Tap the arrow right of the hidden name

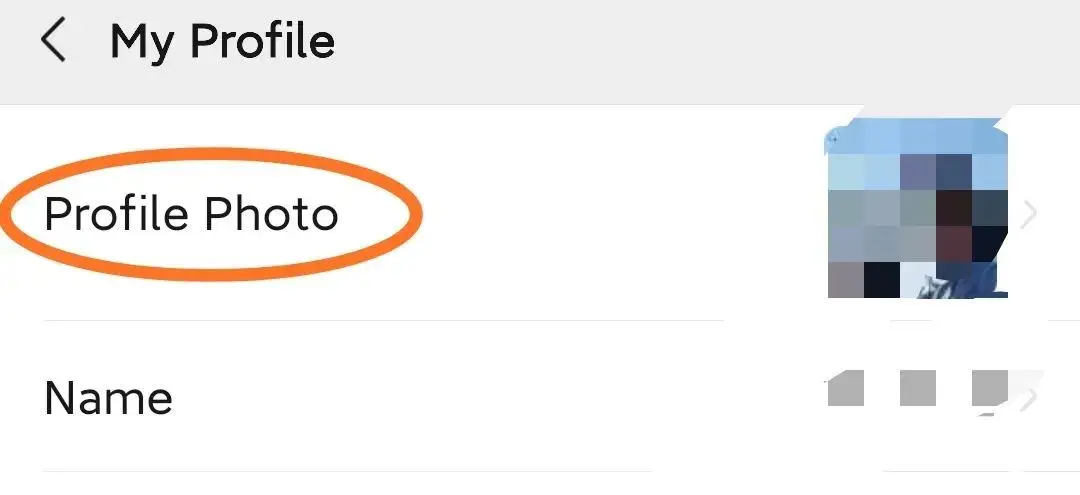pos(1030,398)
